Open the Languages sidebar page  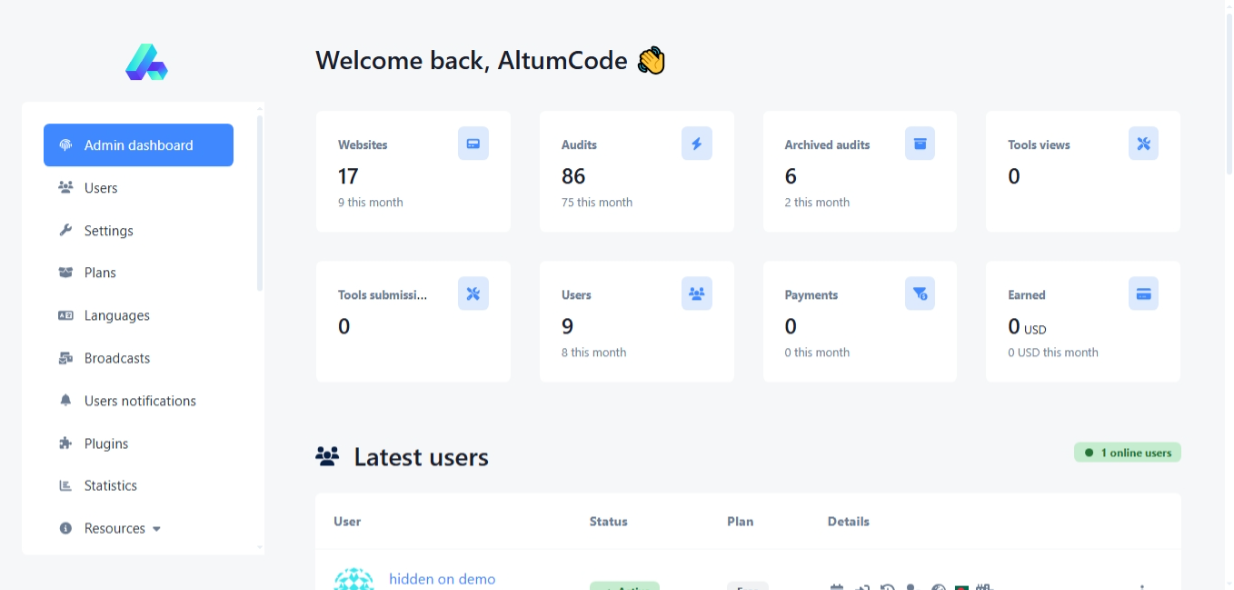coord(116,316)
